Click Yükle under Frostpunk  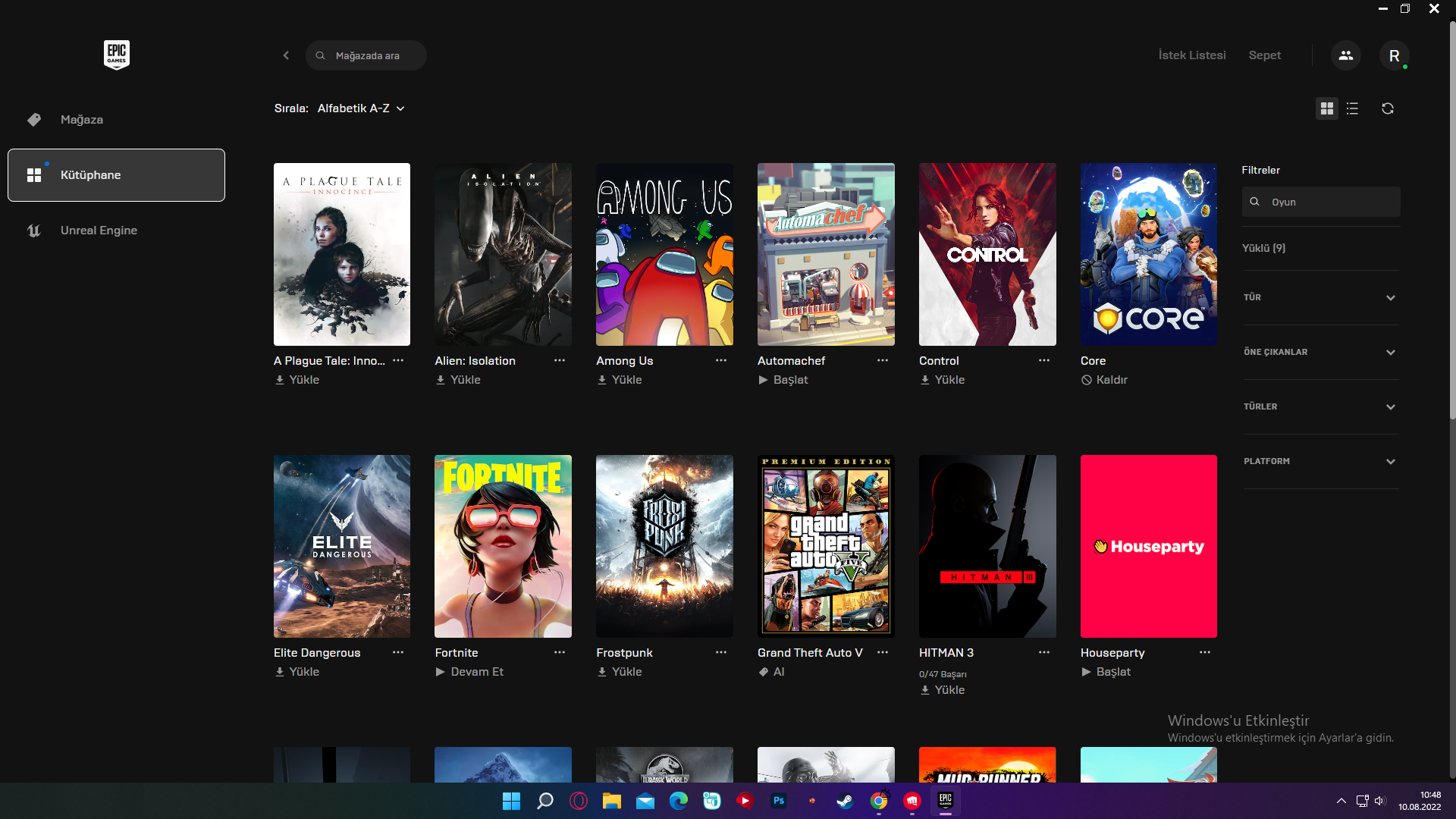tap(620, 672)
